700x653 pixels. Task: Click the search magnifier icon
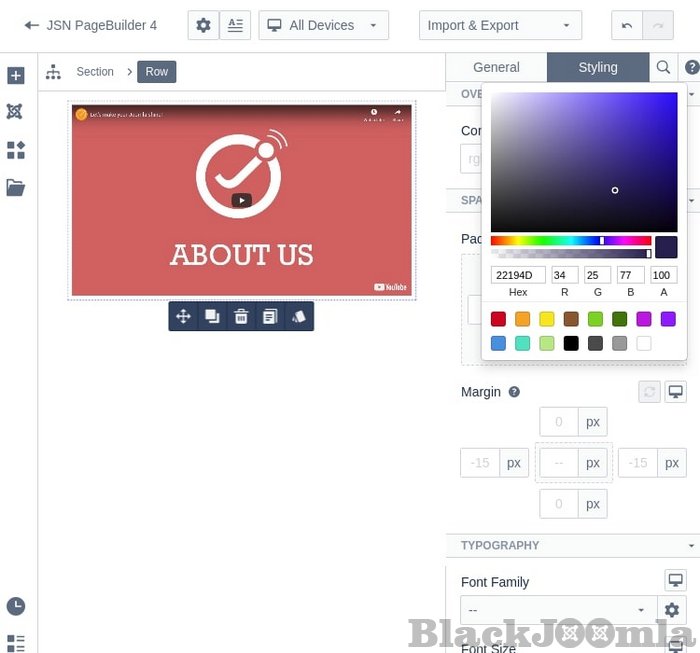[663, 67]
